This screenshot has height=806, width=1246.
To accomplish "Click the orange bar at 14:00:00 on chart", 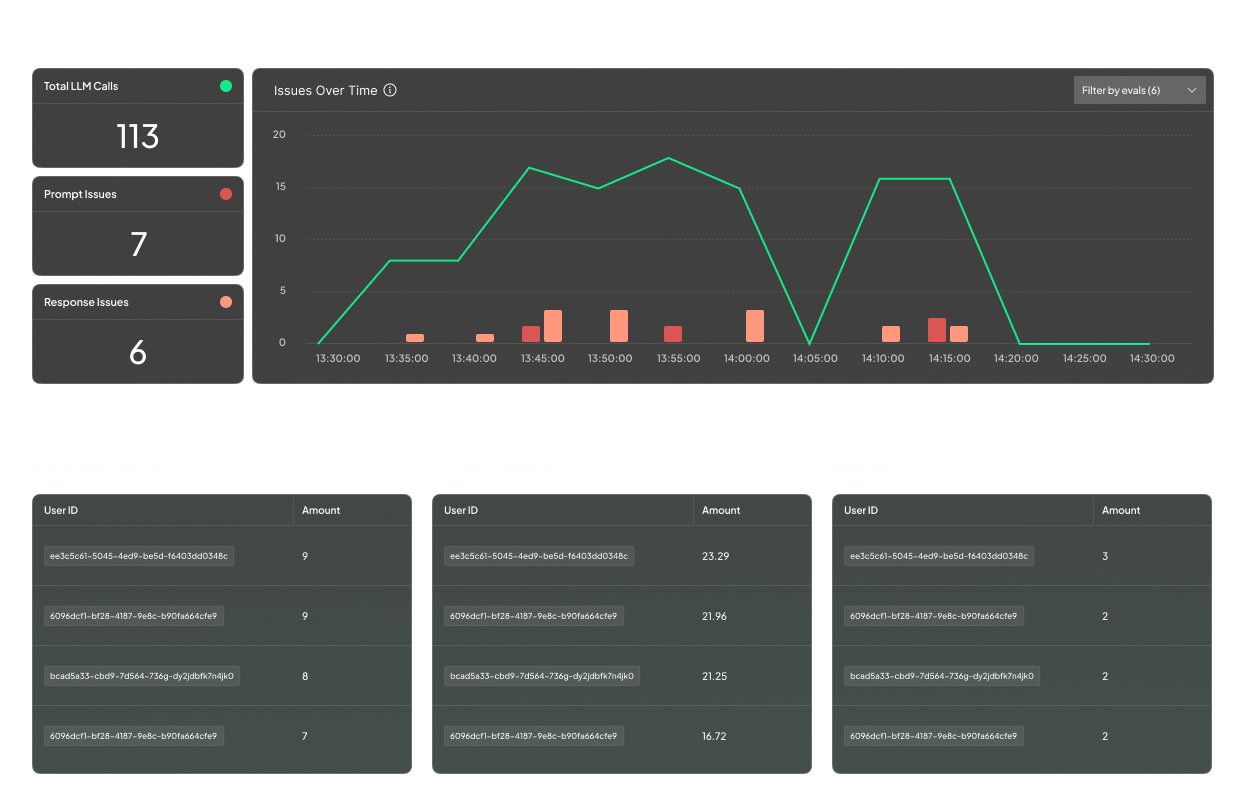I will (x=755, y=326).
